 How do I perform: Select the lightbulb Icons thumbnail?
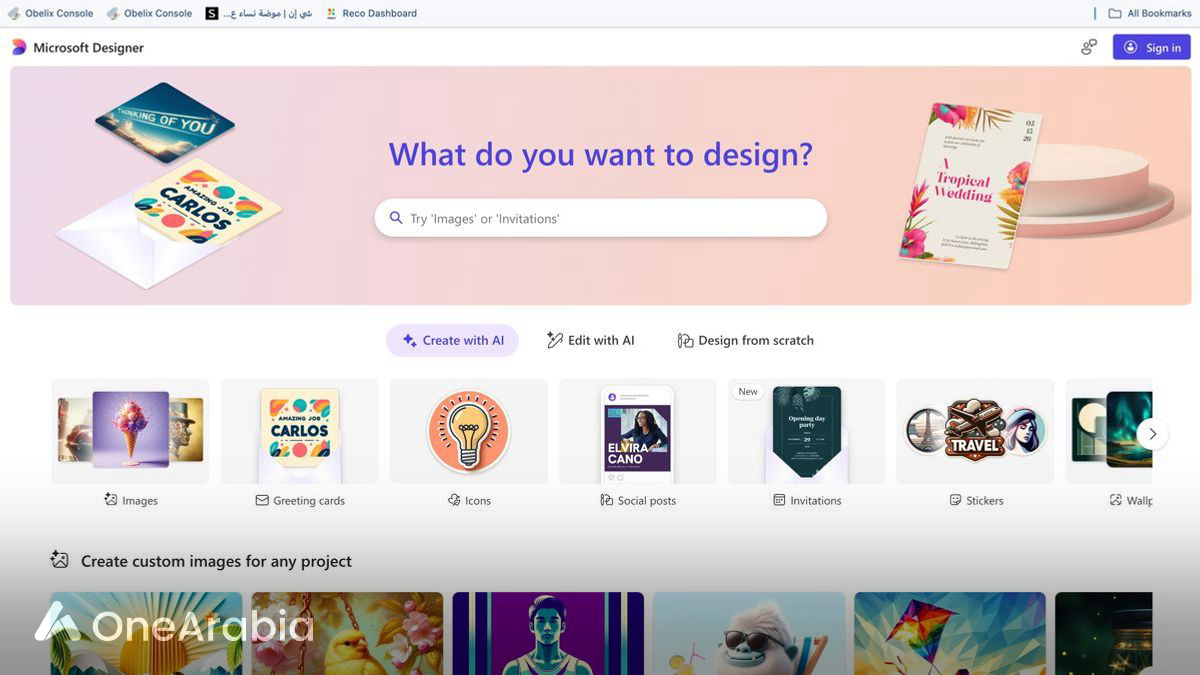tap(468, 431)
